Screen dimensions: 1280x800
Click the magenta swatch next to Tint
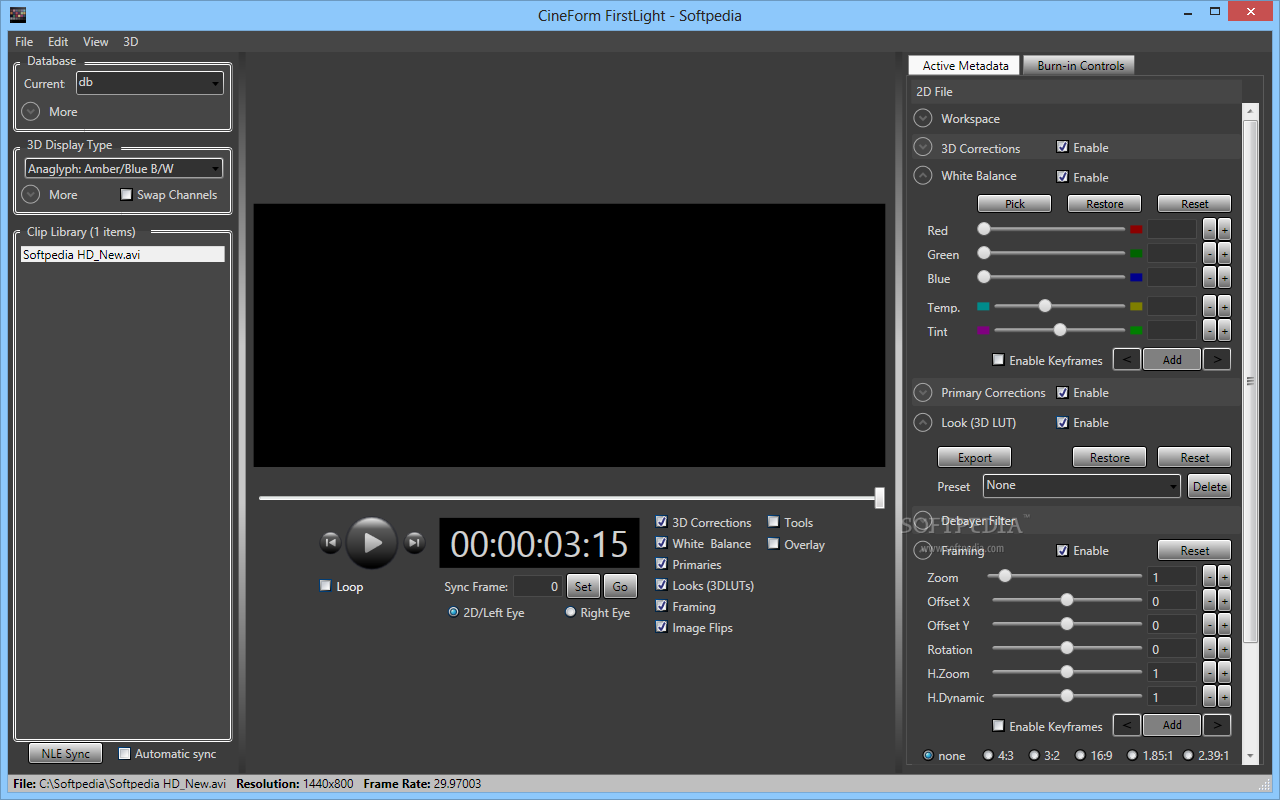983,331
